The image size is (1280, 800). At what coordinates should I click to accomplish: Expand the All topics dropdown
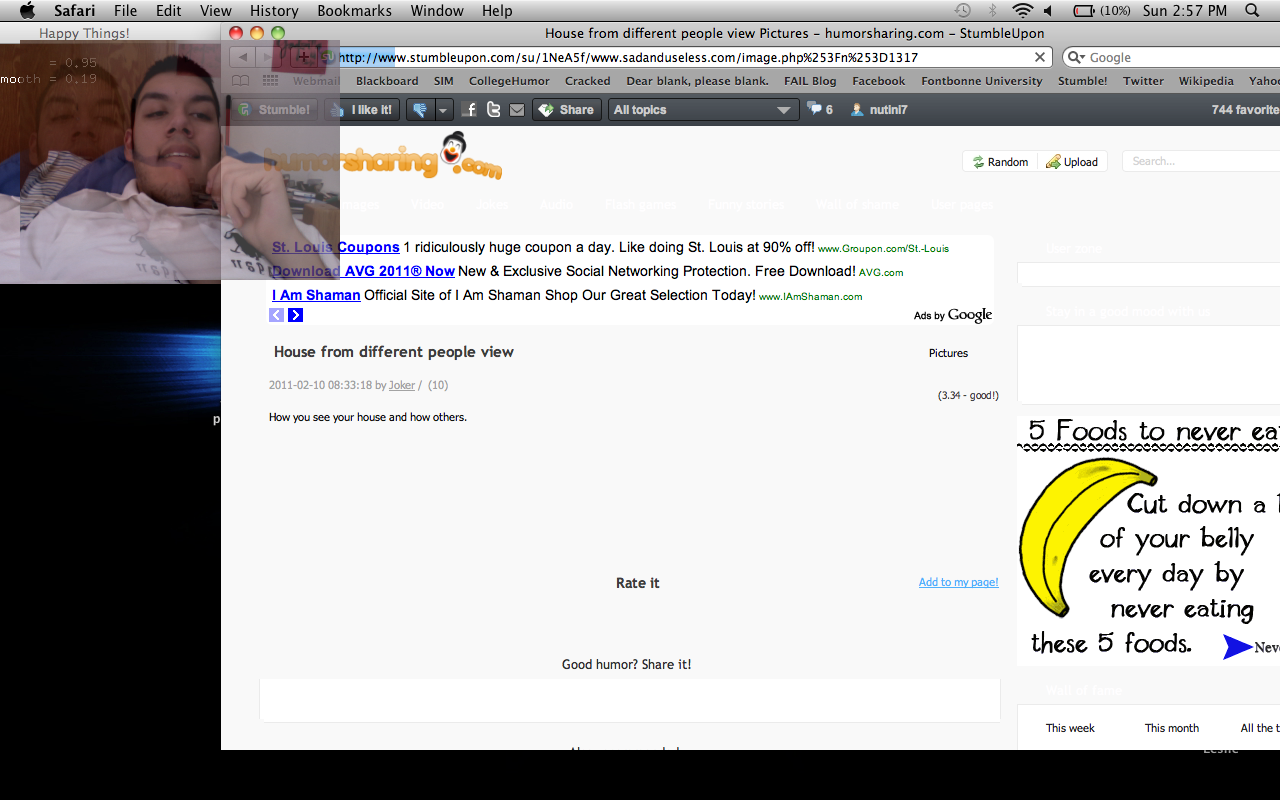pos(703,110)
